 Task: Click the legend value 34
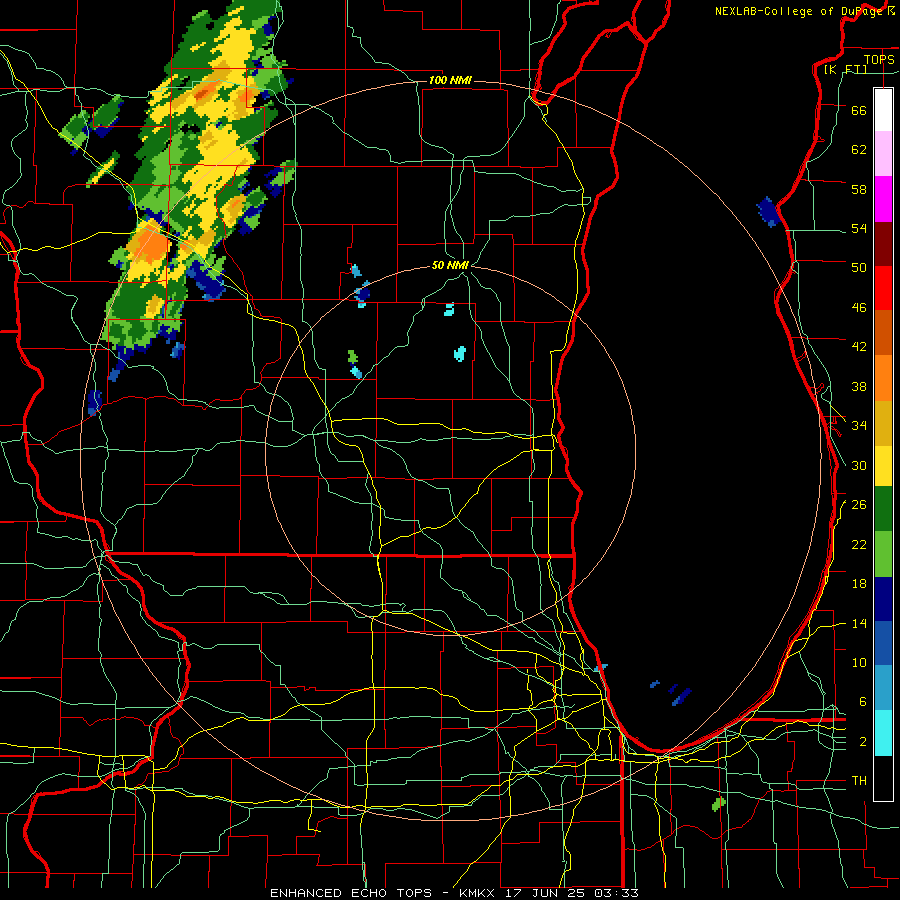859,425
